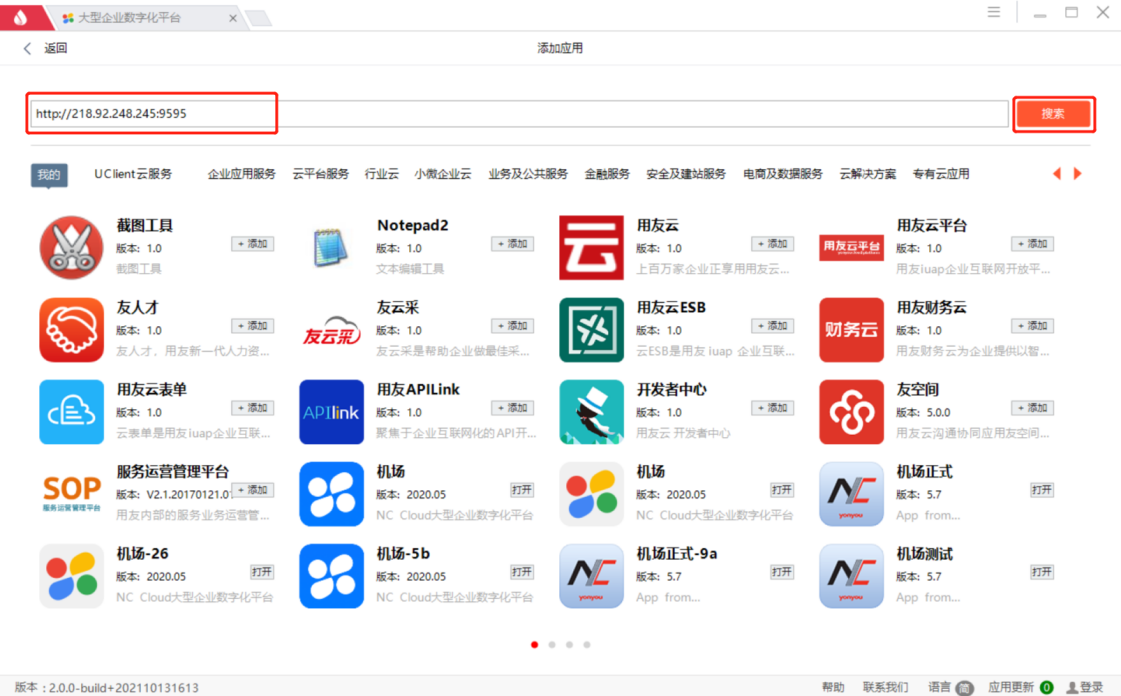Image resolution: width=1121 pixels, height=696 pixels.
Task: Click the 机场-26 app icon
Action: pos(71,576)
